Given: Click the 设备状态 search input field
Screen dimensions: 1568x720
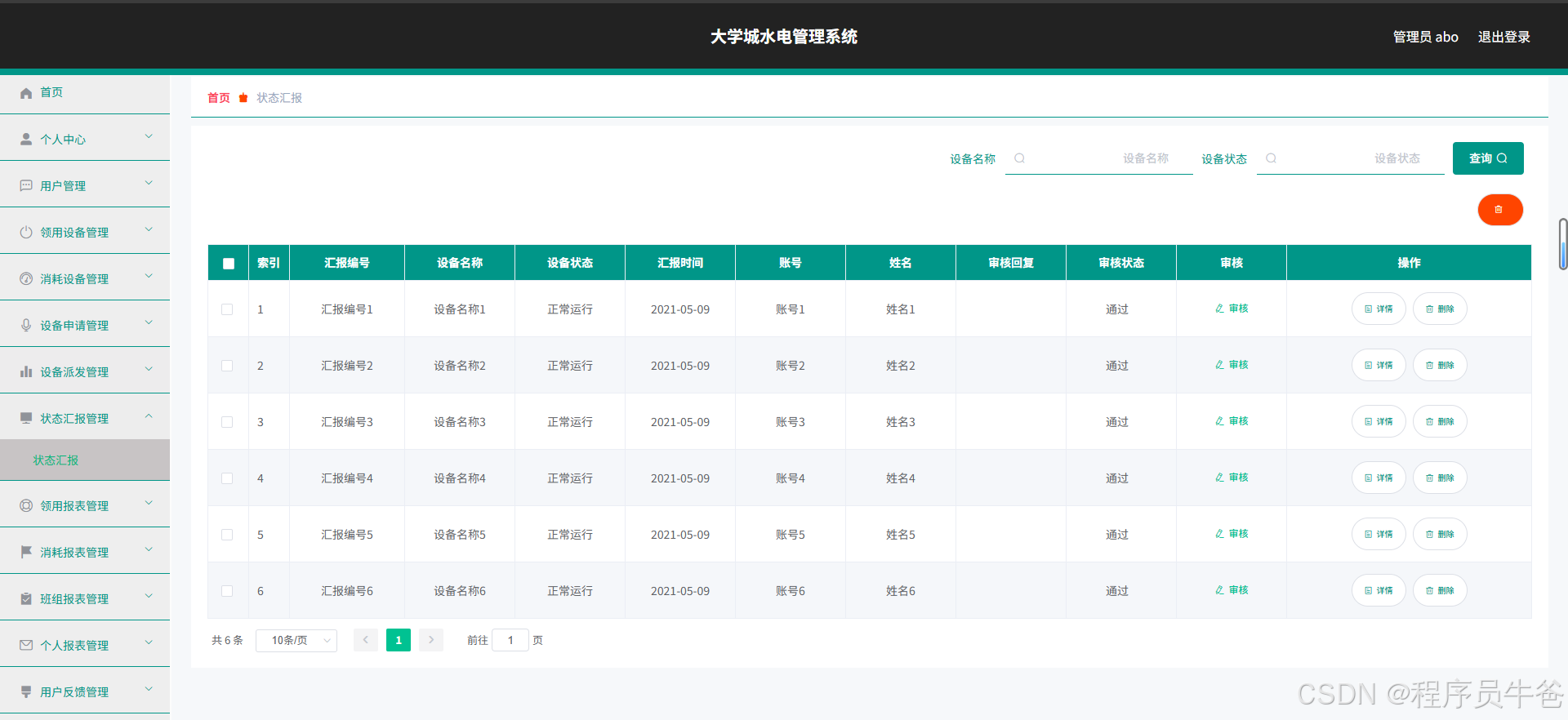Looking at the screenshot, I should coord(1351,158).
